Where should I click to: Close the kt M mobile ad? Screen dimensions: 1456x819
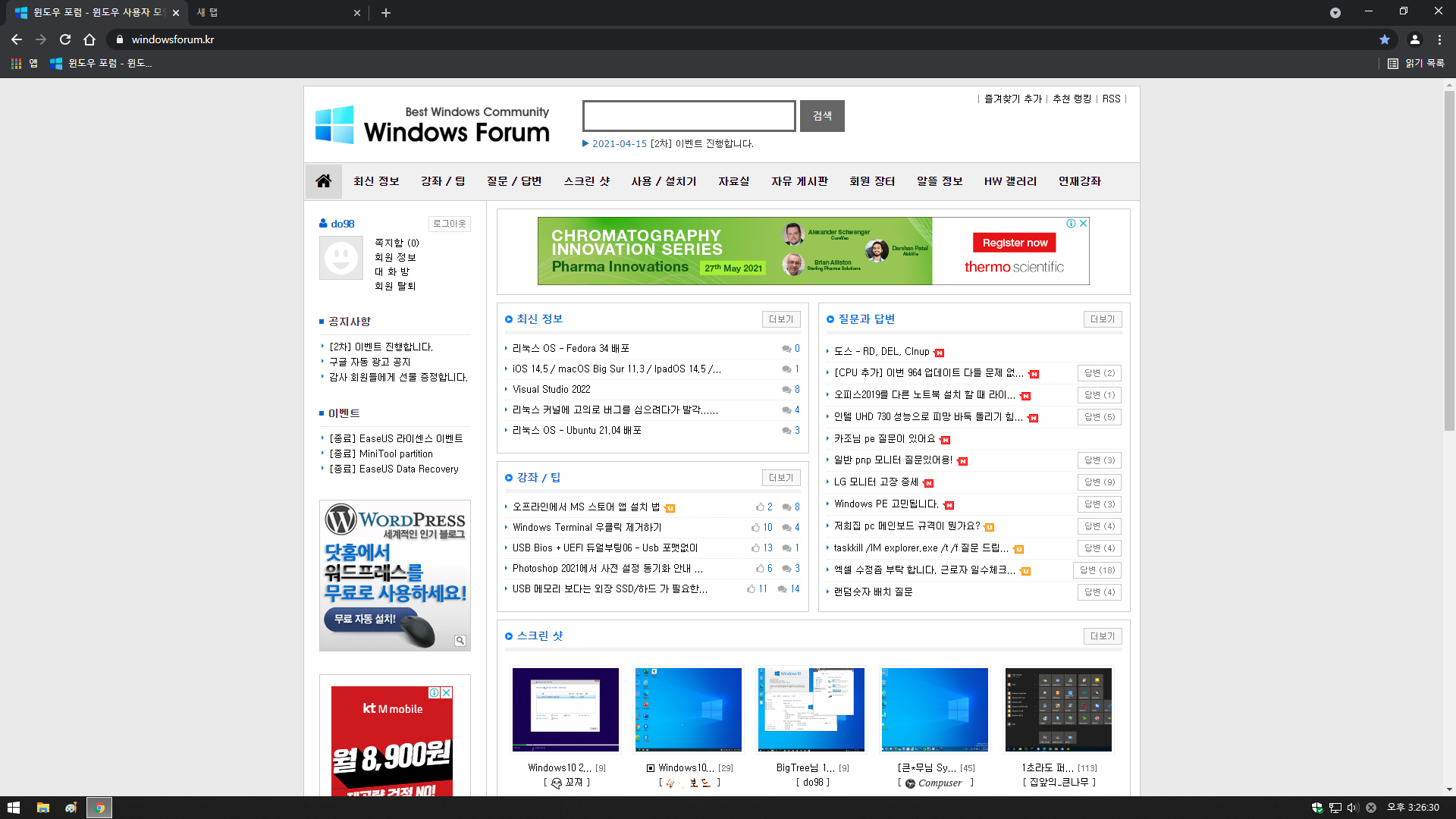(x=447, y=692)
